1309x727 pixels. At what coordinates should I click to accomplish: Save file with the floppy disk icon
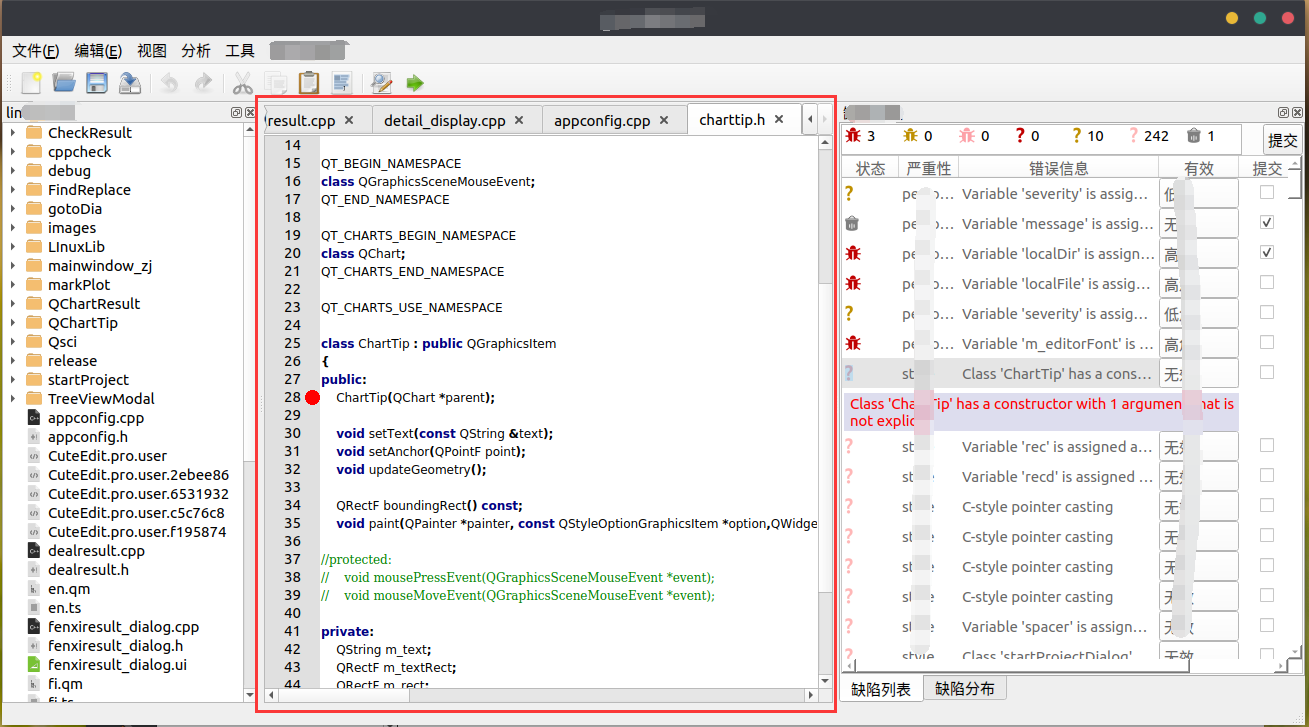point(97,83)
